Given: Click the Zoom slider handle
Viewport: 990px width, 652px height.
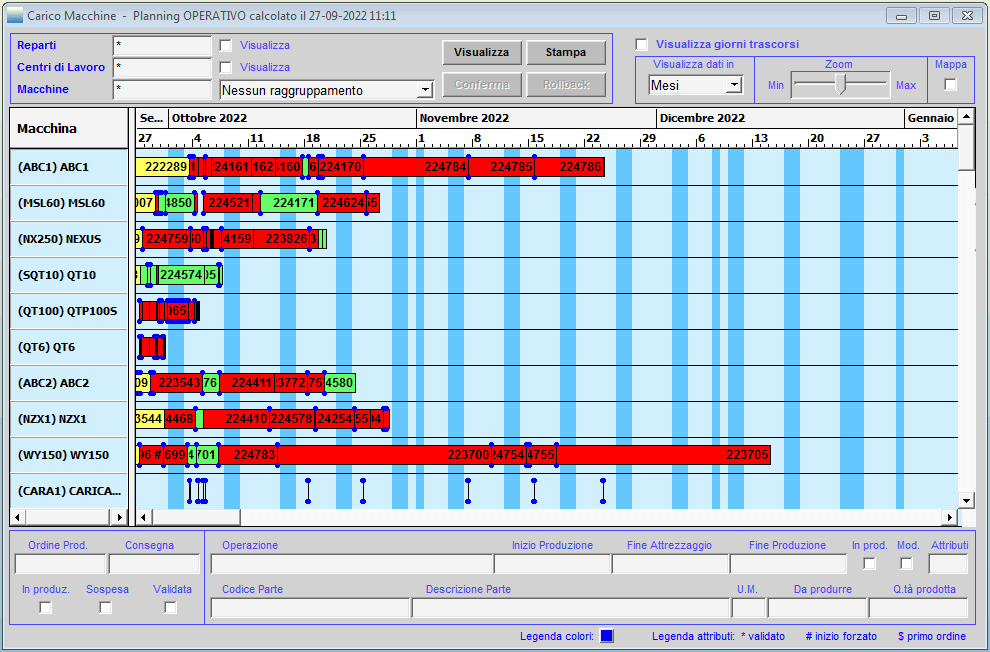Looking at the screenshot, I should [841, 85].
